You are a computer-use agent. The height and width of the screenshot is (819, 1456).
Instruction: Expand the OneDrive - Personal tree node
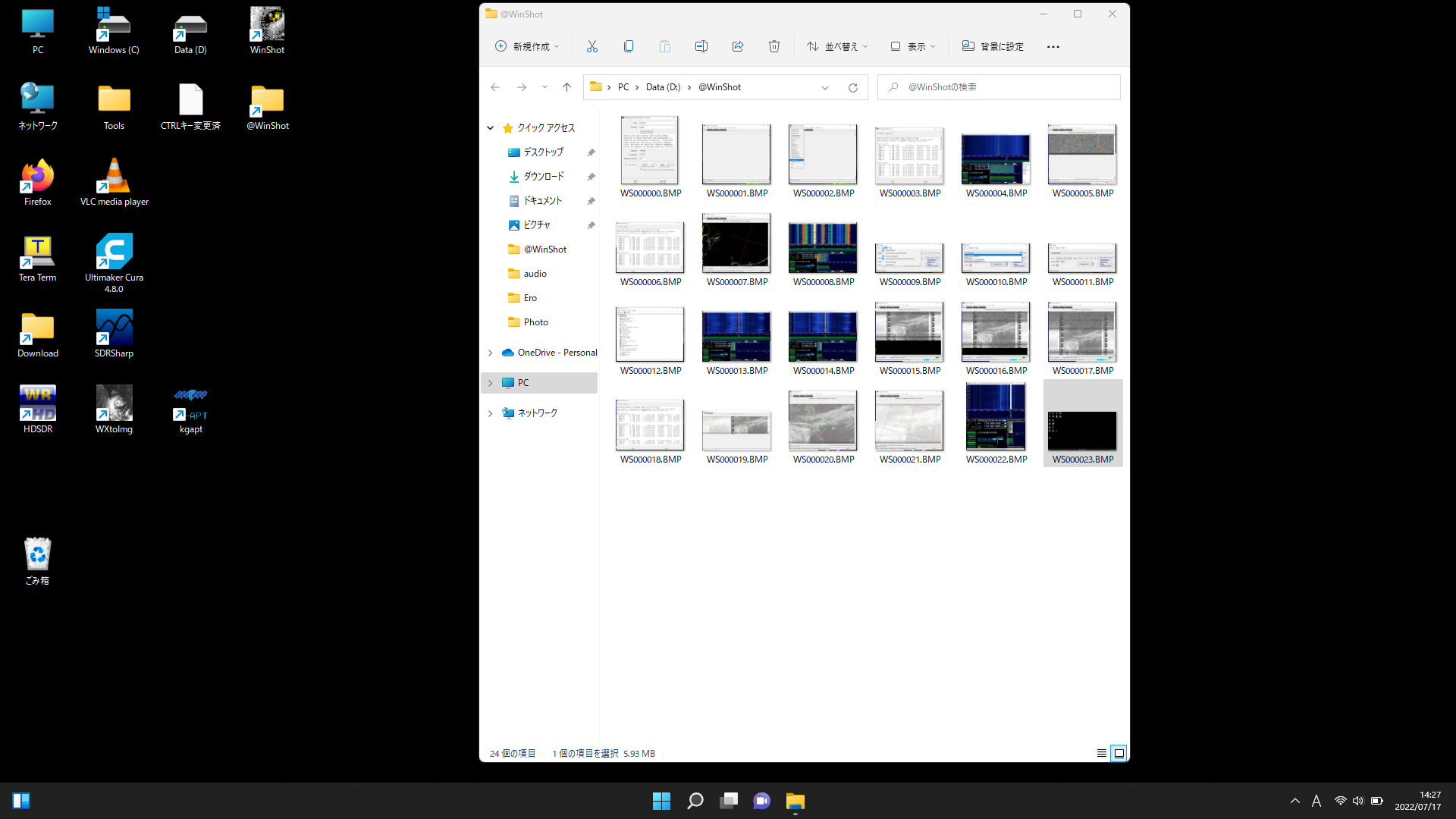point(491,353)
